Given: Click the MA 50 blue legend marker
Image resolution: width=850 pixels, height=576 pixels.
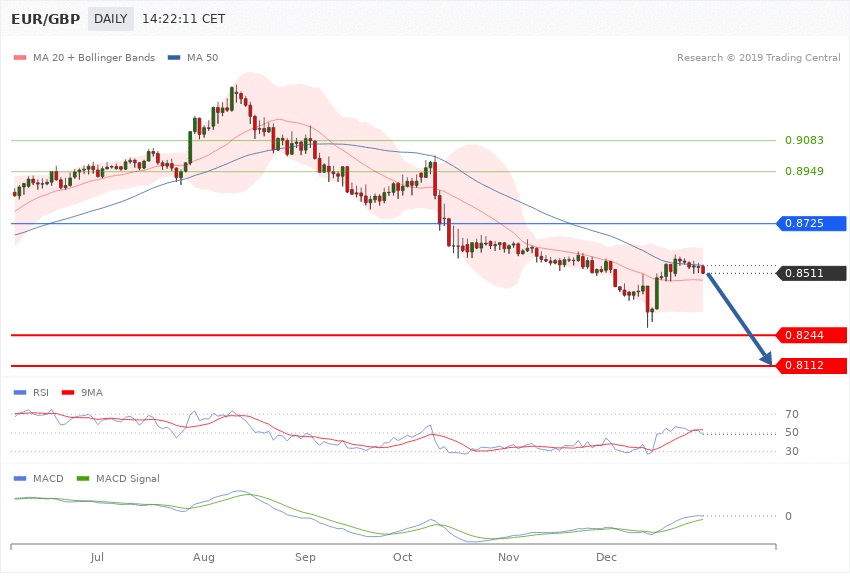Looking at the screenshot, I should pos(174,58).
